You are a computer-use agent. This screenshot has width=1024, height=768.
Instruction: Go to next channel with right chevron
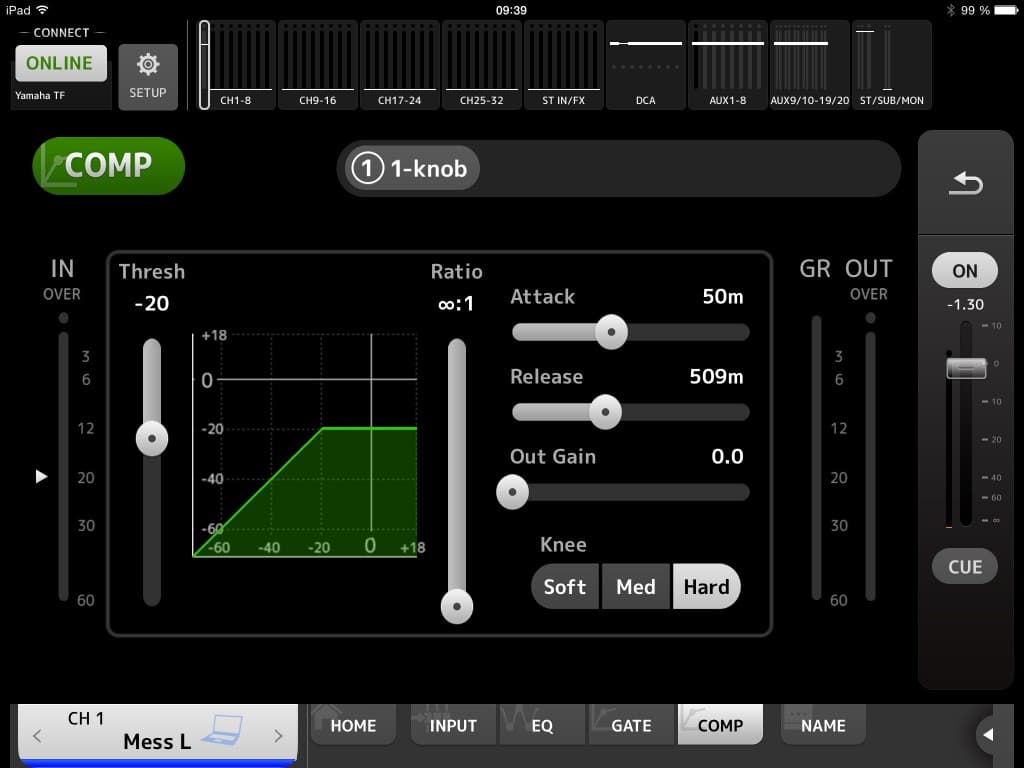tap(279, 736)
